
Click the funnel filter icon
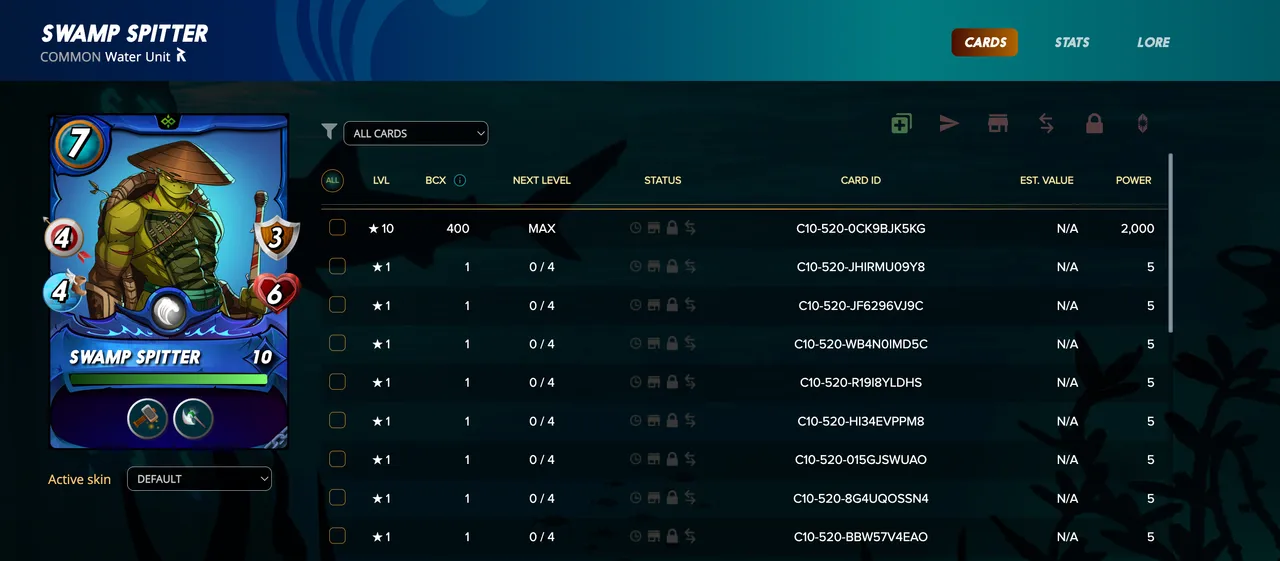(329, 131)
